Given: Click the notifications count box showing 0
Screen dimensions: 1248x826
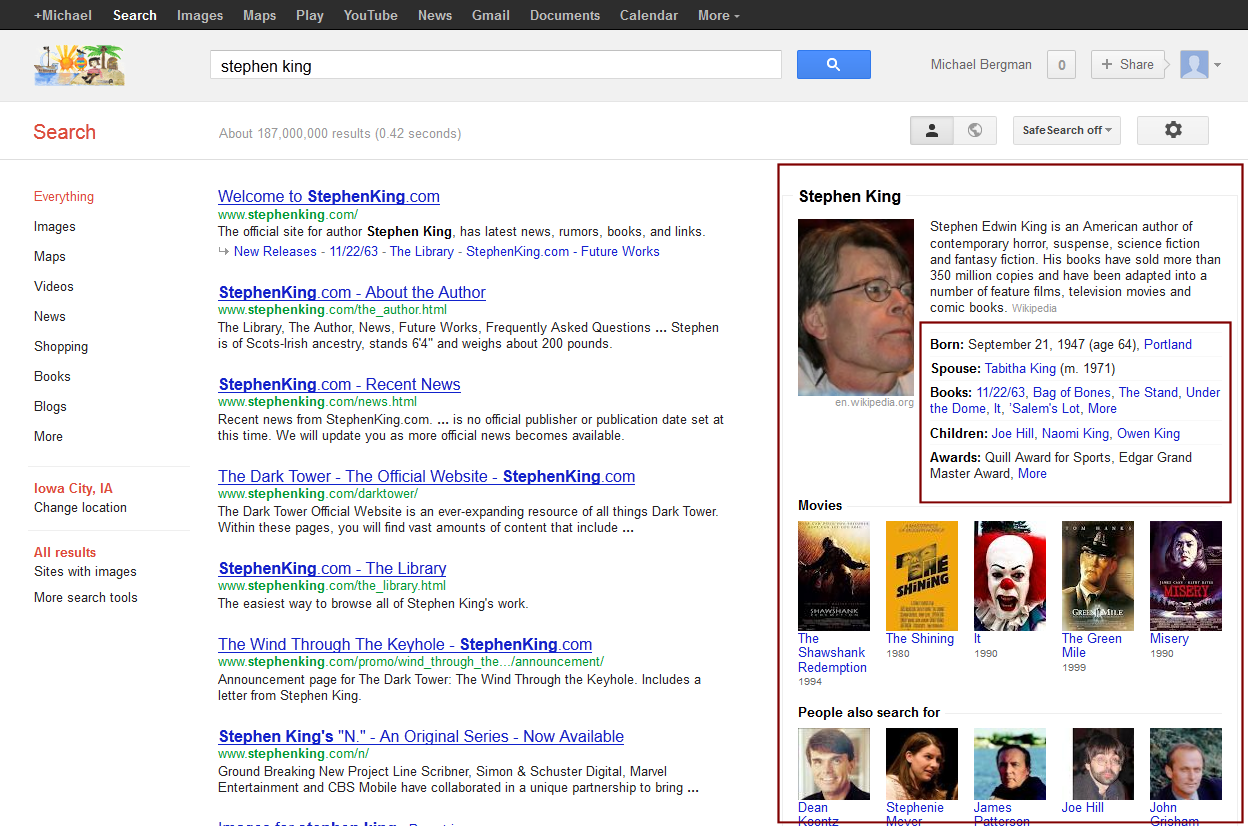Looking at the screenshot, I should 1061,65.
